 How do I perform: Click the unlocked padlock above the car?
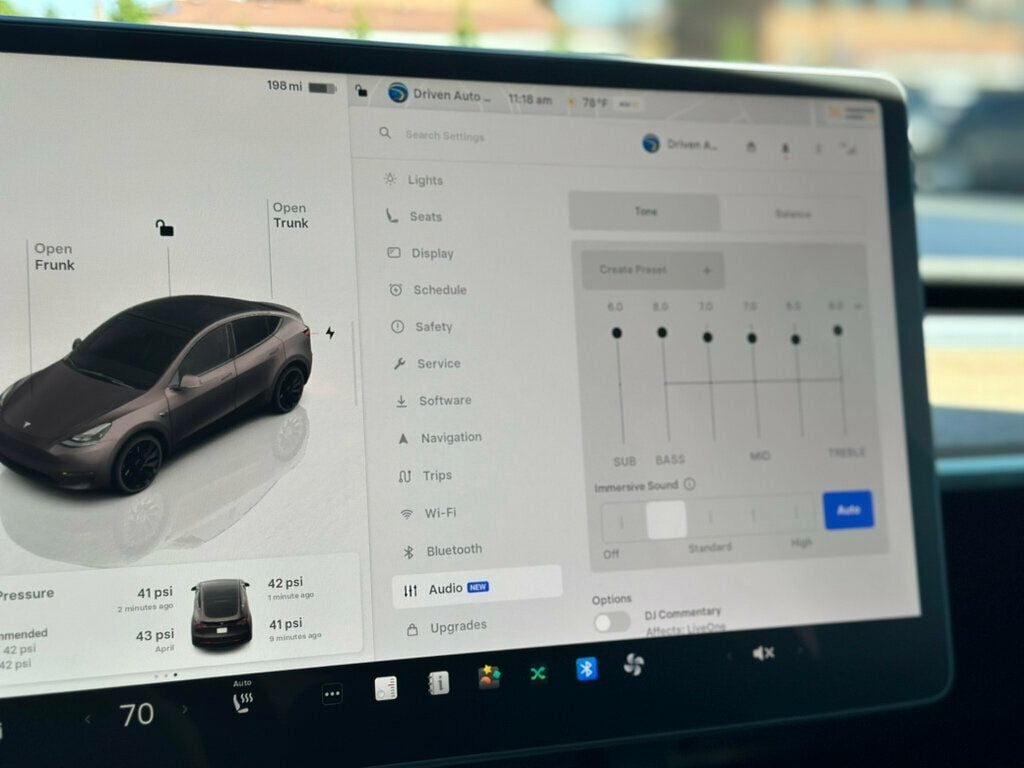[164, 227]
